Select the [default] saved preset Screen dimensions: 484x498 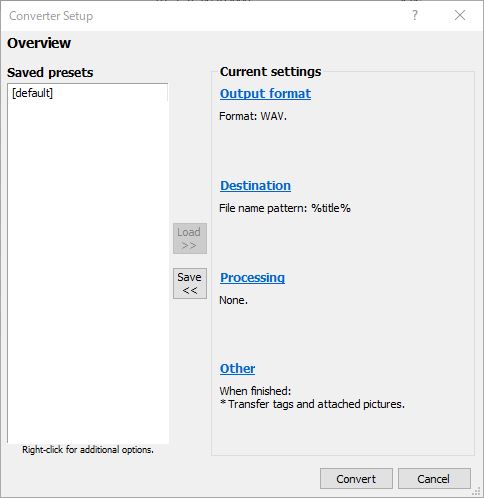(x=32, y=93)
